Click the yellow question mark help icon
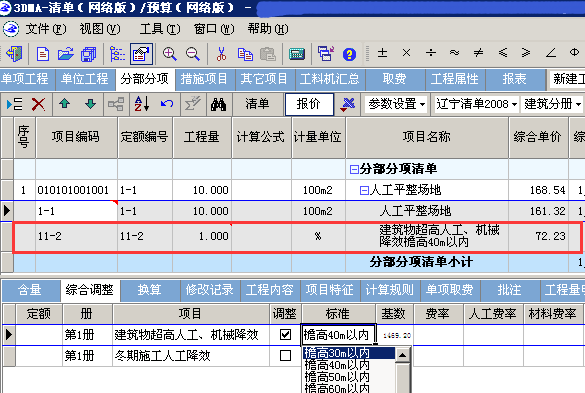 pyautogui.click(x=349, y=54)
